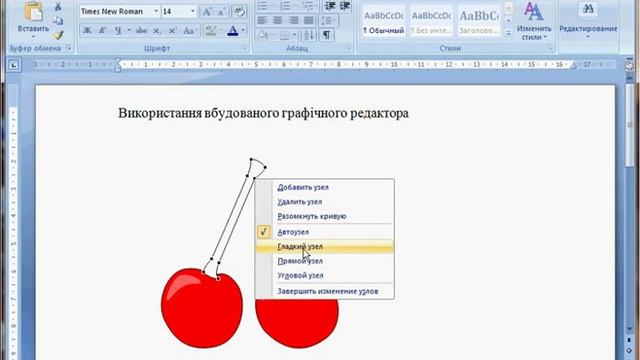The height and width of the screenshot is (360, 640).
Task: Apply the Без интервала style
Action: tap(431, 21)
